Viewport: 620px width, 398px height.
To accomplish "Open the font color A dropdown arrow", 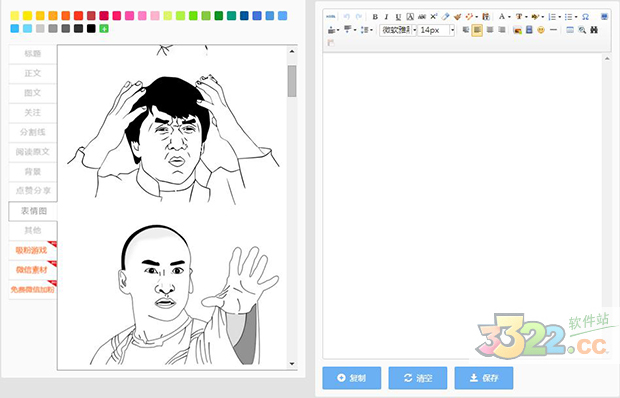I will (x=509, y=17).
